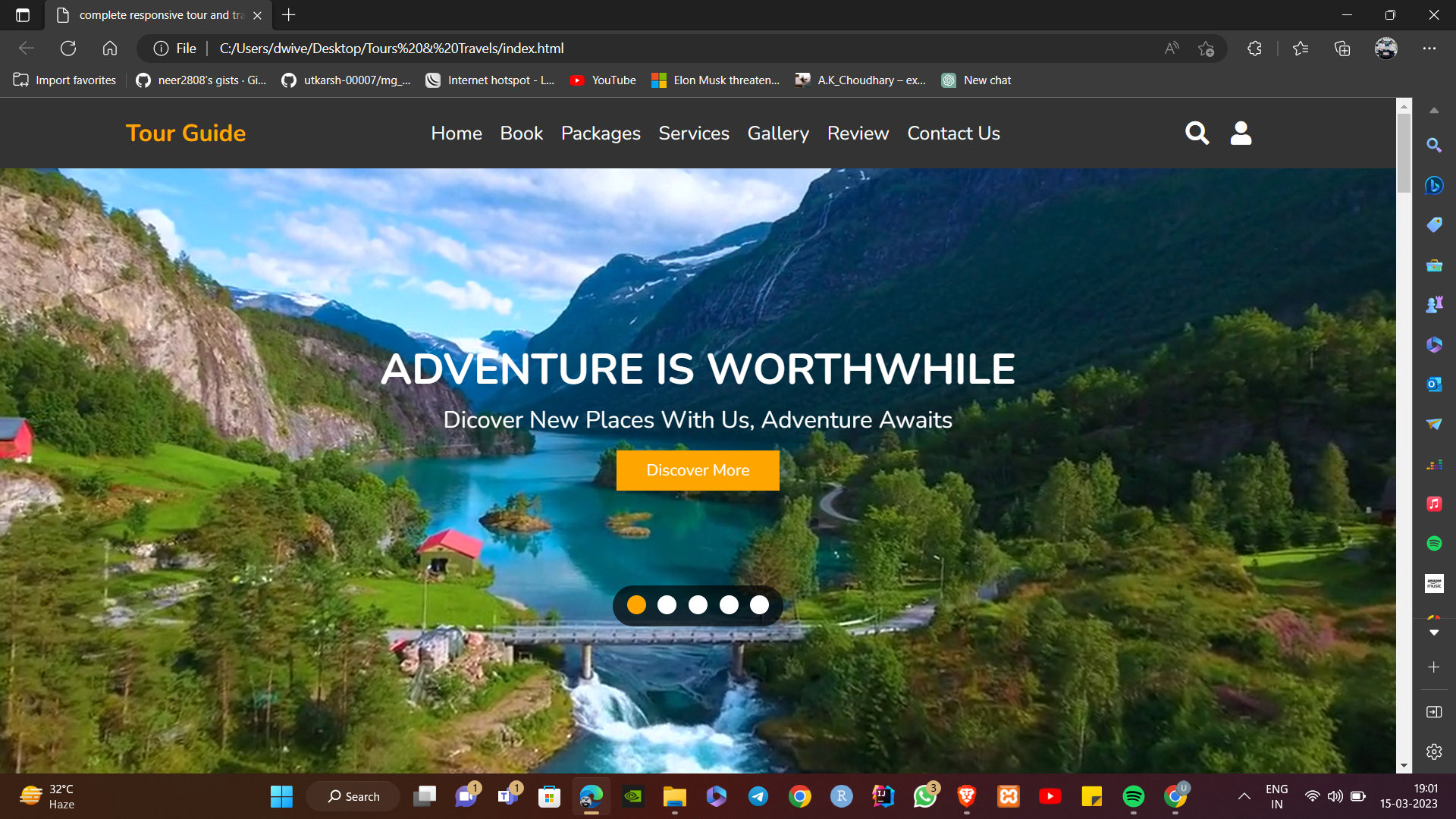Open Outlook from Edge sidebar
The image size is (1456, 819).
(x=1433, y=384)
